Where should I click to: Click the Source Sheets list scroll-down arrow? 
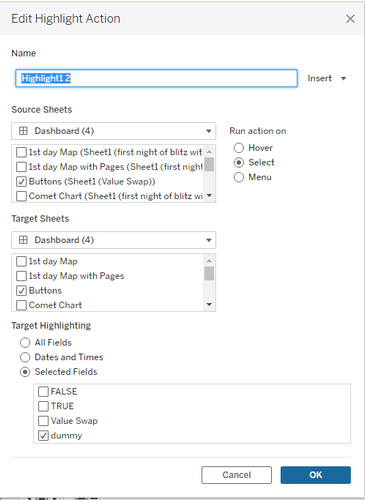(209, 196)
